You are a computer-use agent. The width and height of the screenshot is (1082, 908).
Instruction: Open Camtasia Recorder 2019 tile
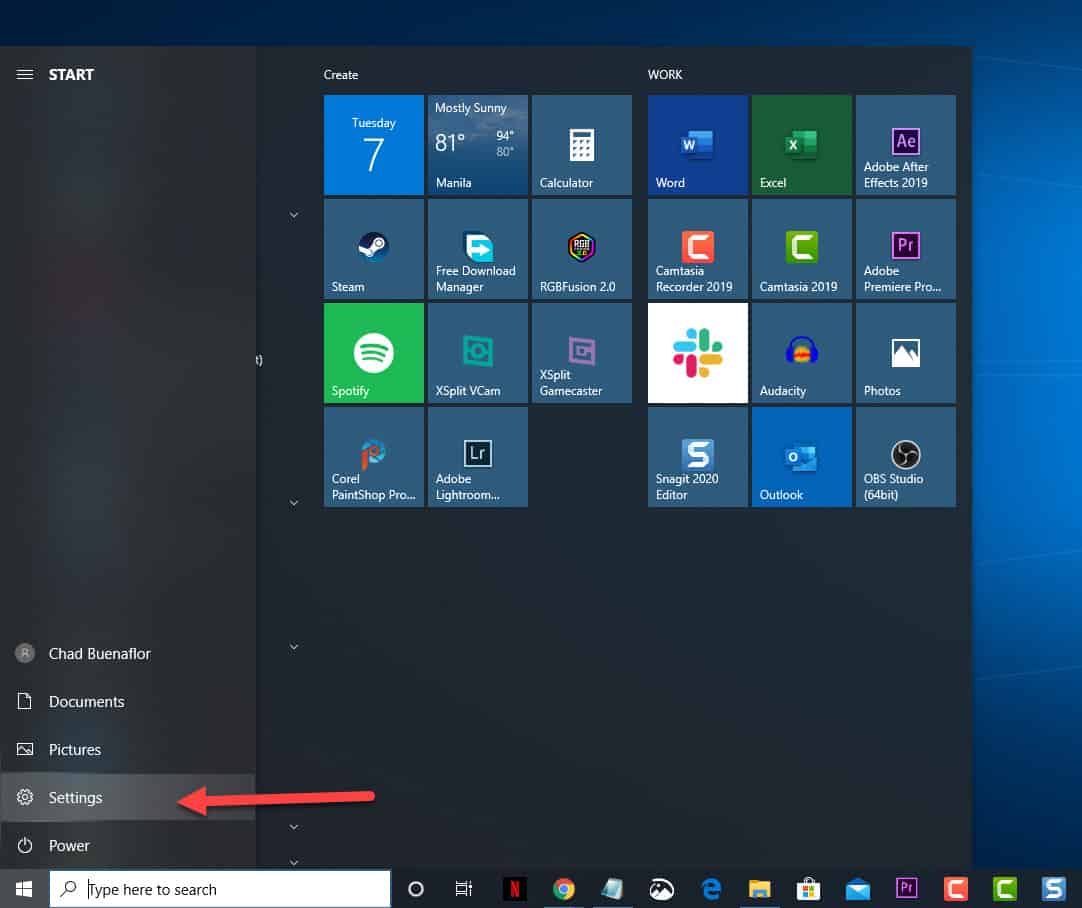(x=698, y=249)
